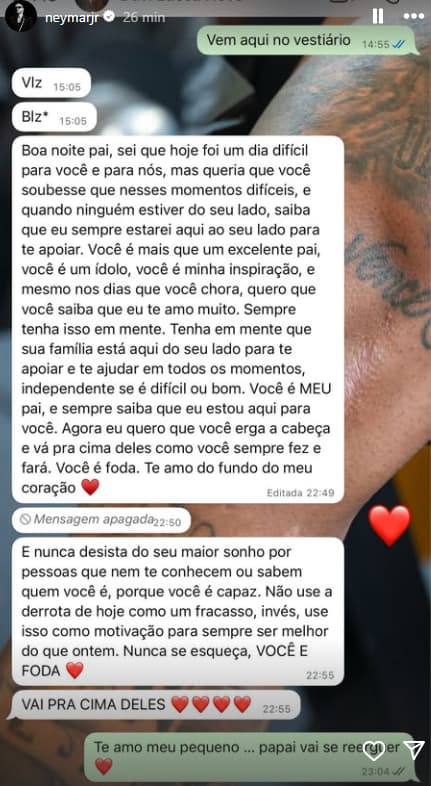This screenshot has width=431, height=786.
Task: Tap the 'VAI PRA CIMA DELES' message
Action: point(156,705)
